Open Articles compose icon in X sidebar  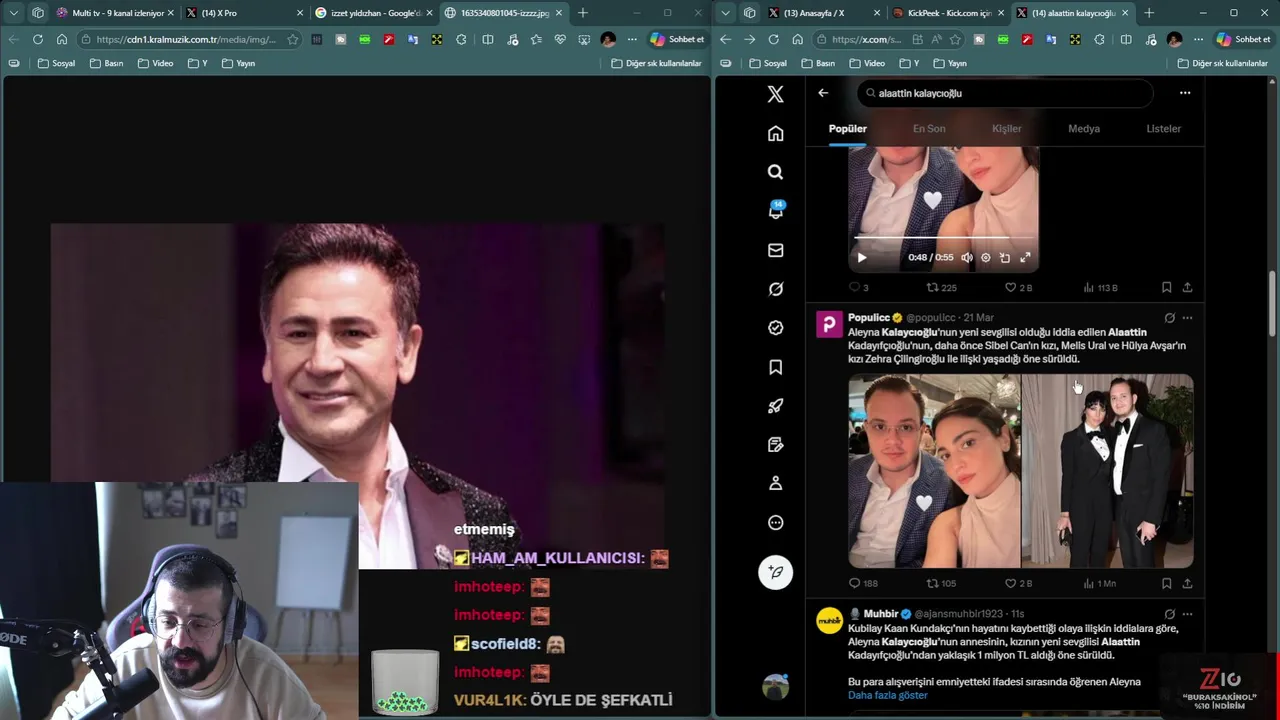(x=775, y=445)
